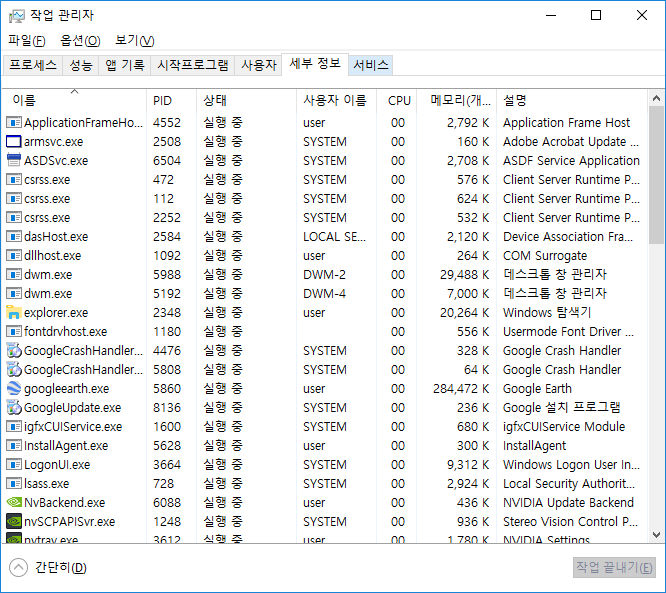This screenshot has width=666, height=593.
Task: Click the 작업 끝내기(E) button
Action: tap(614, 567)
